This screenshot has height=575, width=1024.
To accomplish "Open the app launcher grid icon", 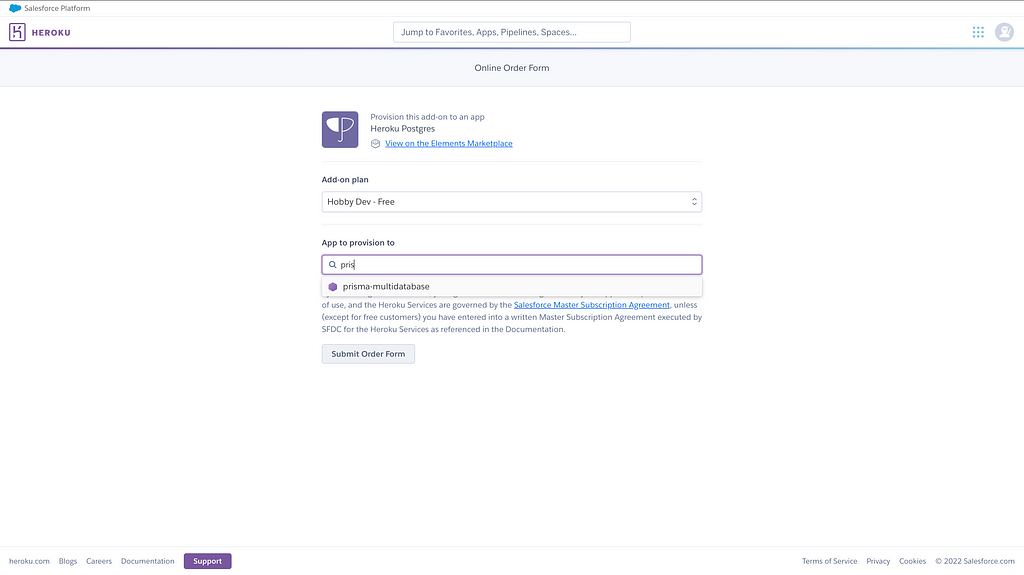I will (x=978, y=32).
